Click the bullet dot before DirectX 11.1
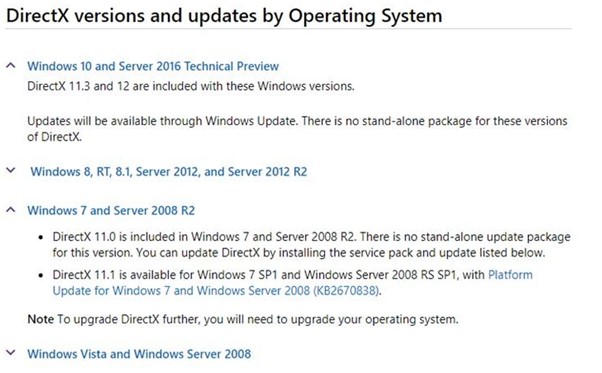This screenshot has height=373, width=602. 41,276
